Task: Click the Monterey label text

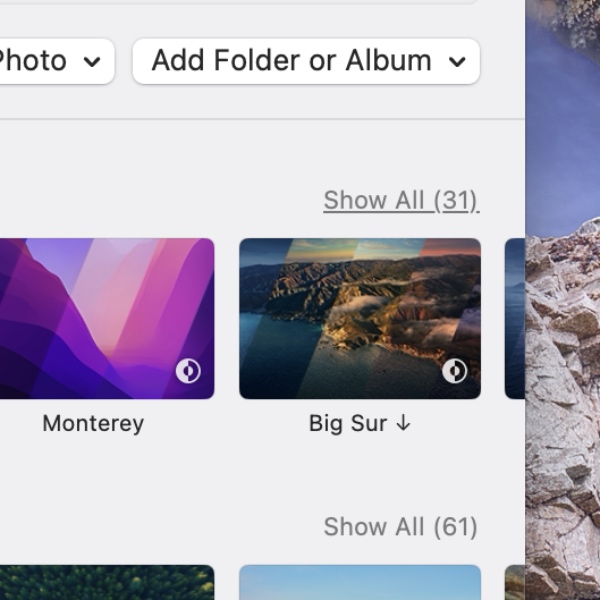Action: coord(93,423)
